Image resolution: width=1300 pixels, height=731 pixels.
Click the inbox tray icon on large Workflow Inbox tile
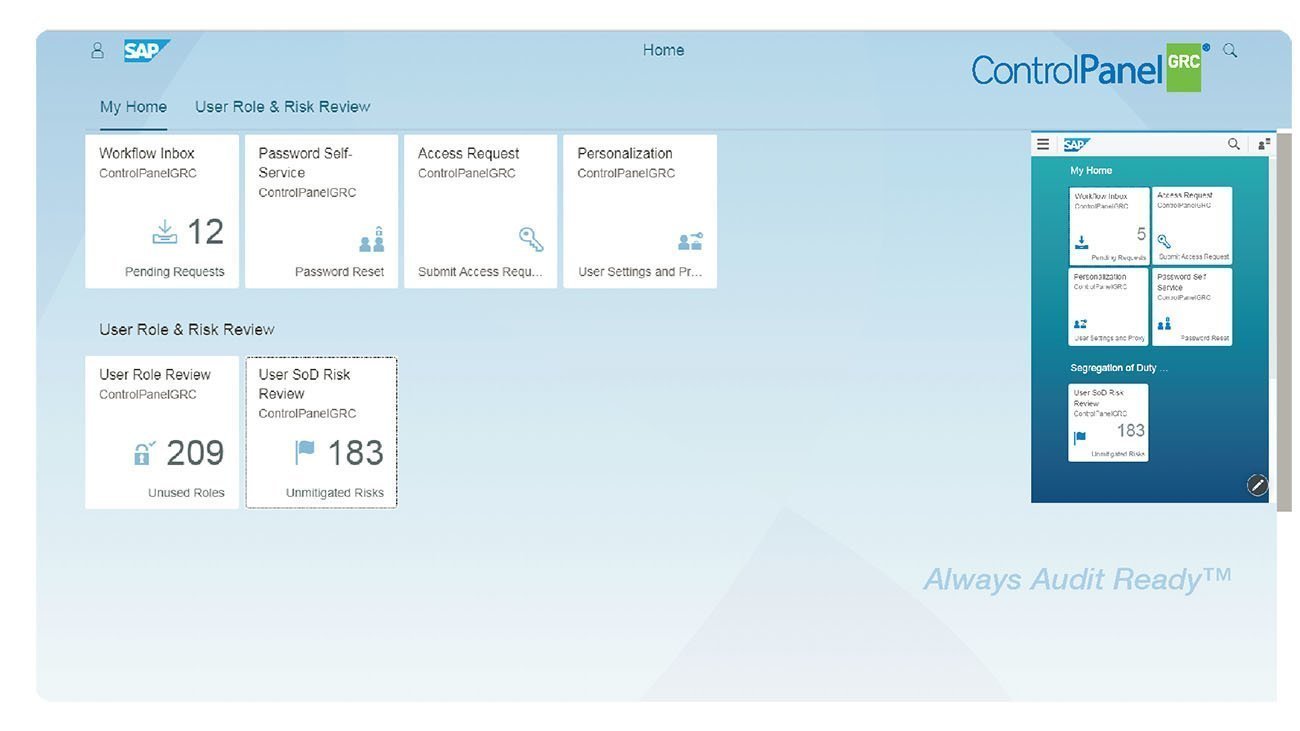point(164,233)
